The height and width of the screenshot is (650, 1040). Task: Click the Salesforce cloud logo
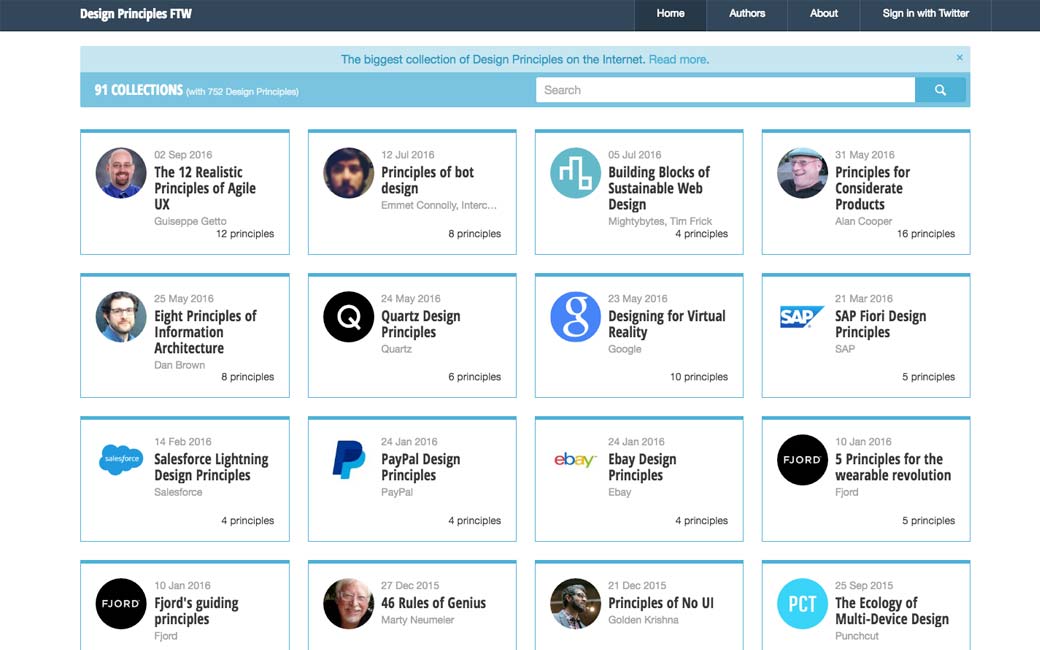pos(122,460)
